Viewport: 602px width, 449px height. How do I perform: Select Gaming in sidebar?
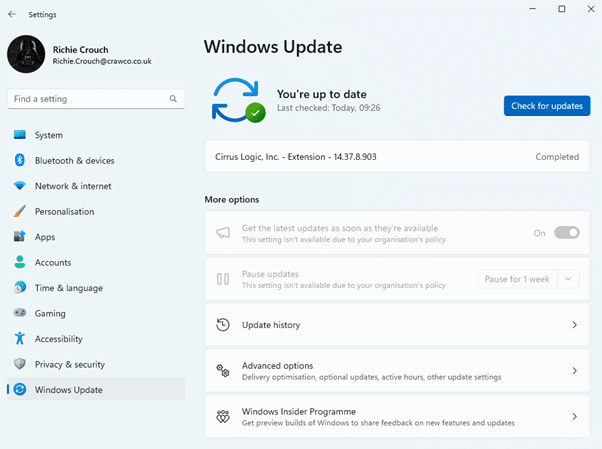click(x=96, y=313)
